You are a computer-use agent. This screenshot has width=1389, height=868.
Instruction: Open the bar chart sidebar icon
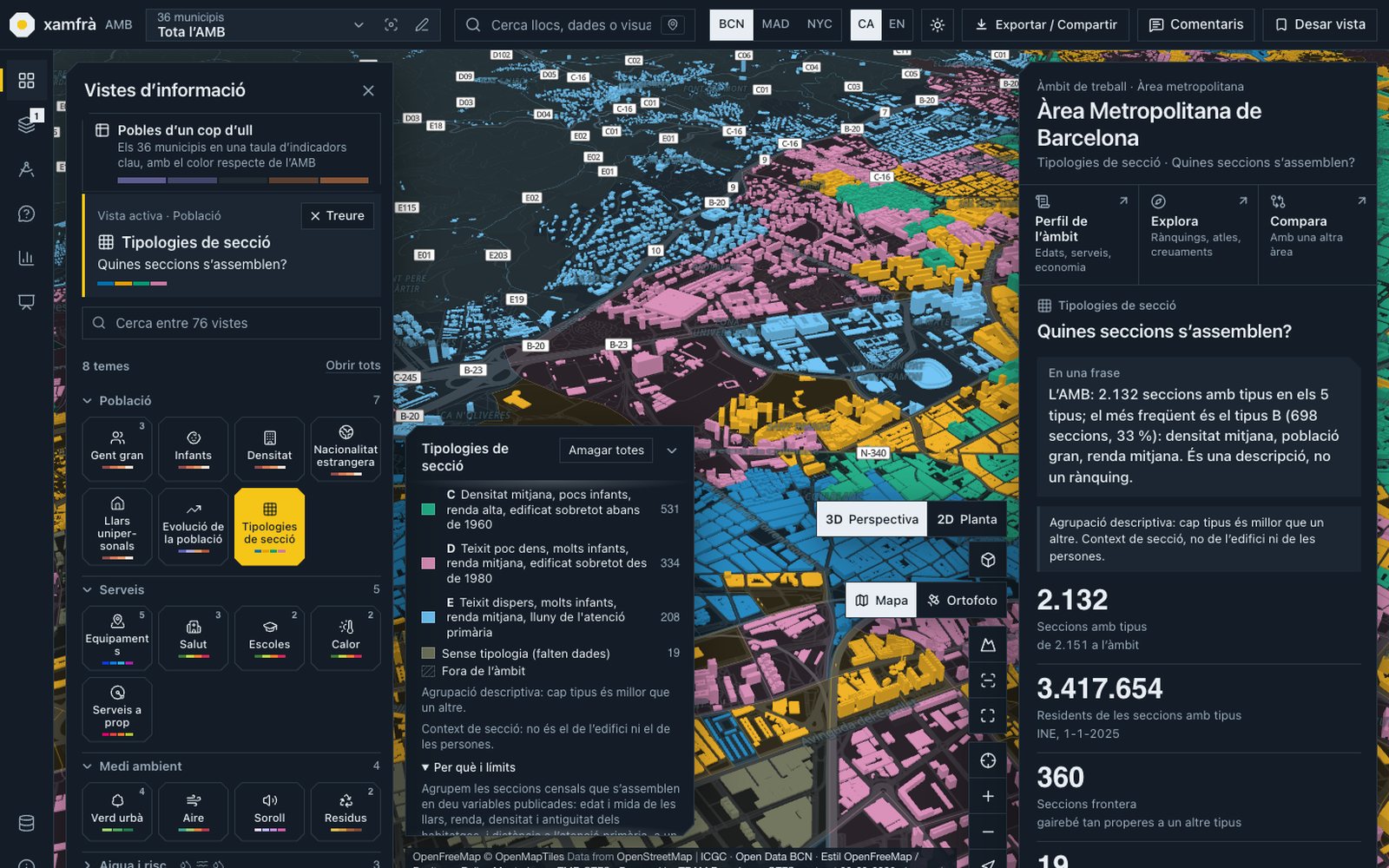point(26,258)
